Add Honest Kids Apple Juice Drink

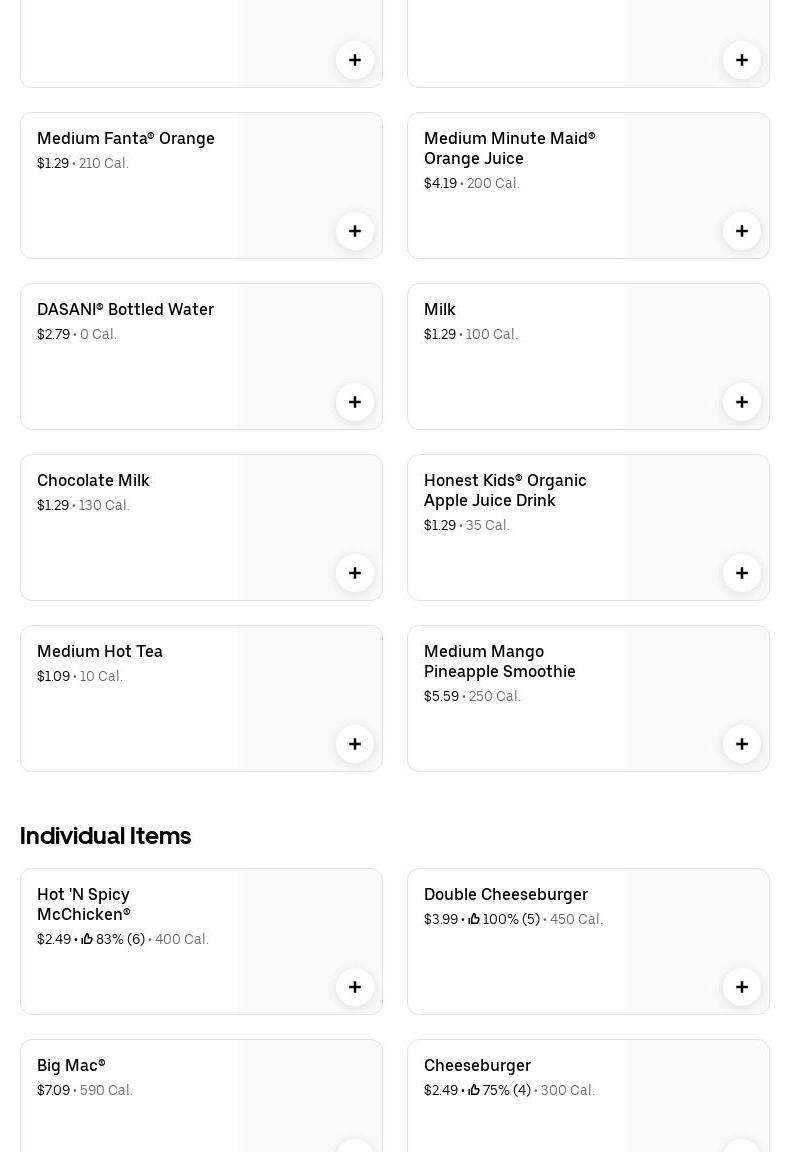click(x=742, y=573)
